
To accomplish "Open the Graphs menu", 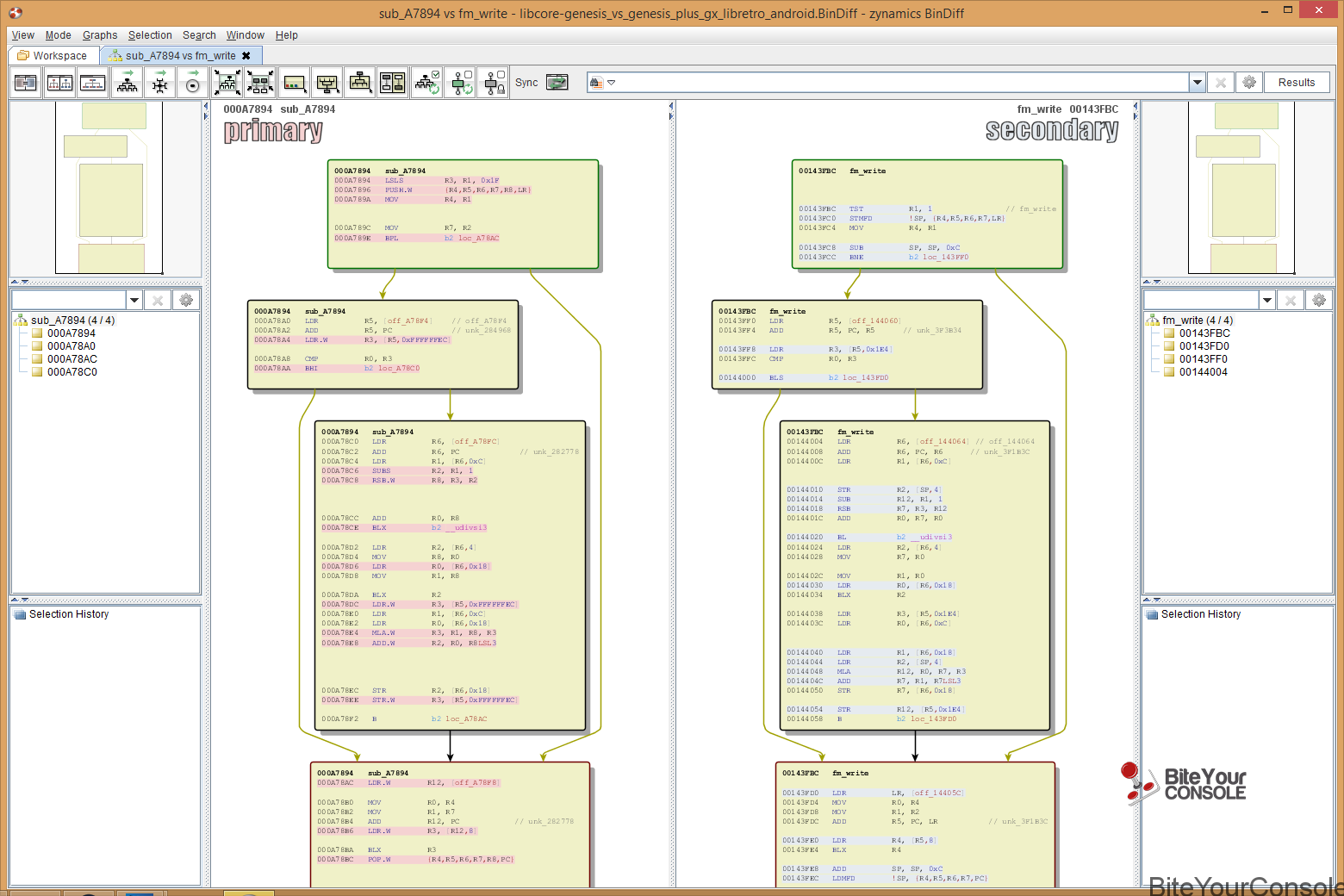I will [100, 35].
